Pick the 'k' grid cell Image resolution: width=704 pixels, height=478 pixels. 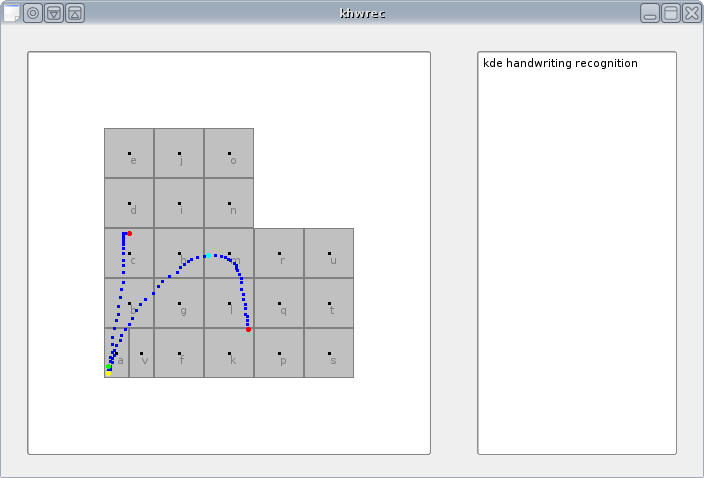pyautogui.click(x=229, y=353)
